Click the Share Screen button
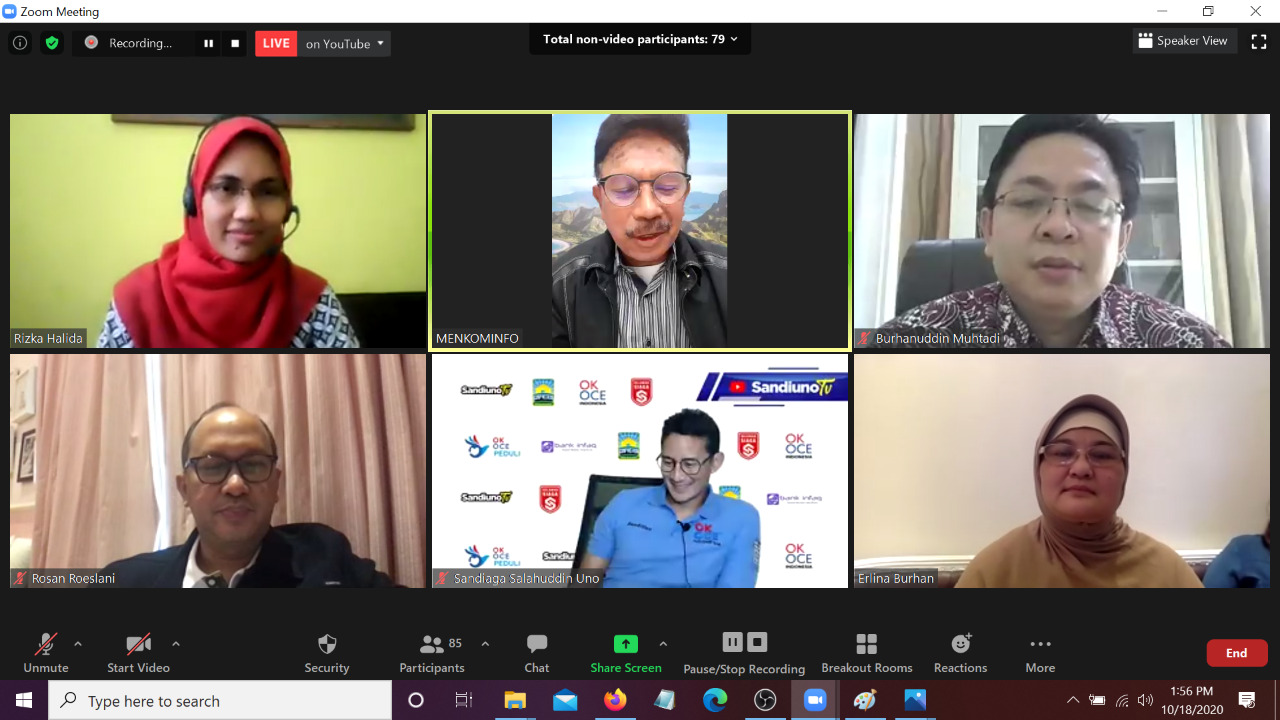Viewport: 1280px width, 720px height. 626,653
